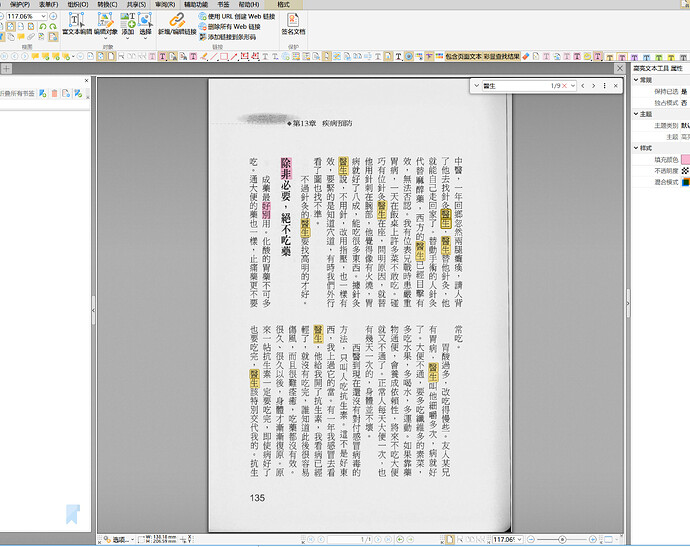The width and height of the screenshot is (690, 547).
Task: Toggle the 独占模式 property value
Action: [x=685, y=103]
